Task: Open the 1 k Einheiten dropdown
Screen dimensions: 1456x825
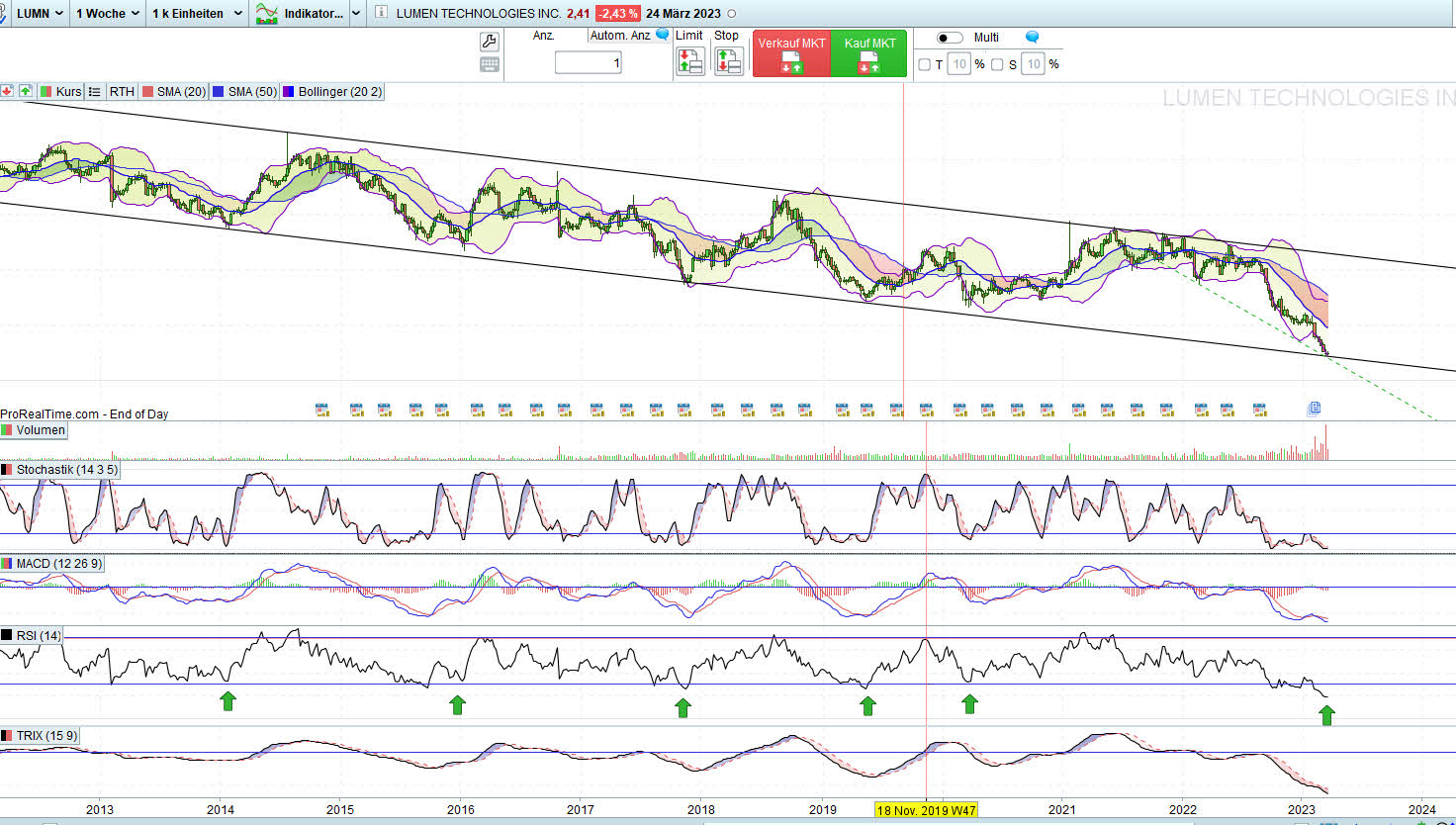Action: (x=196, y=13)
